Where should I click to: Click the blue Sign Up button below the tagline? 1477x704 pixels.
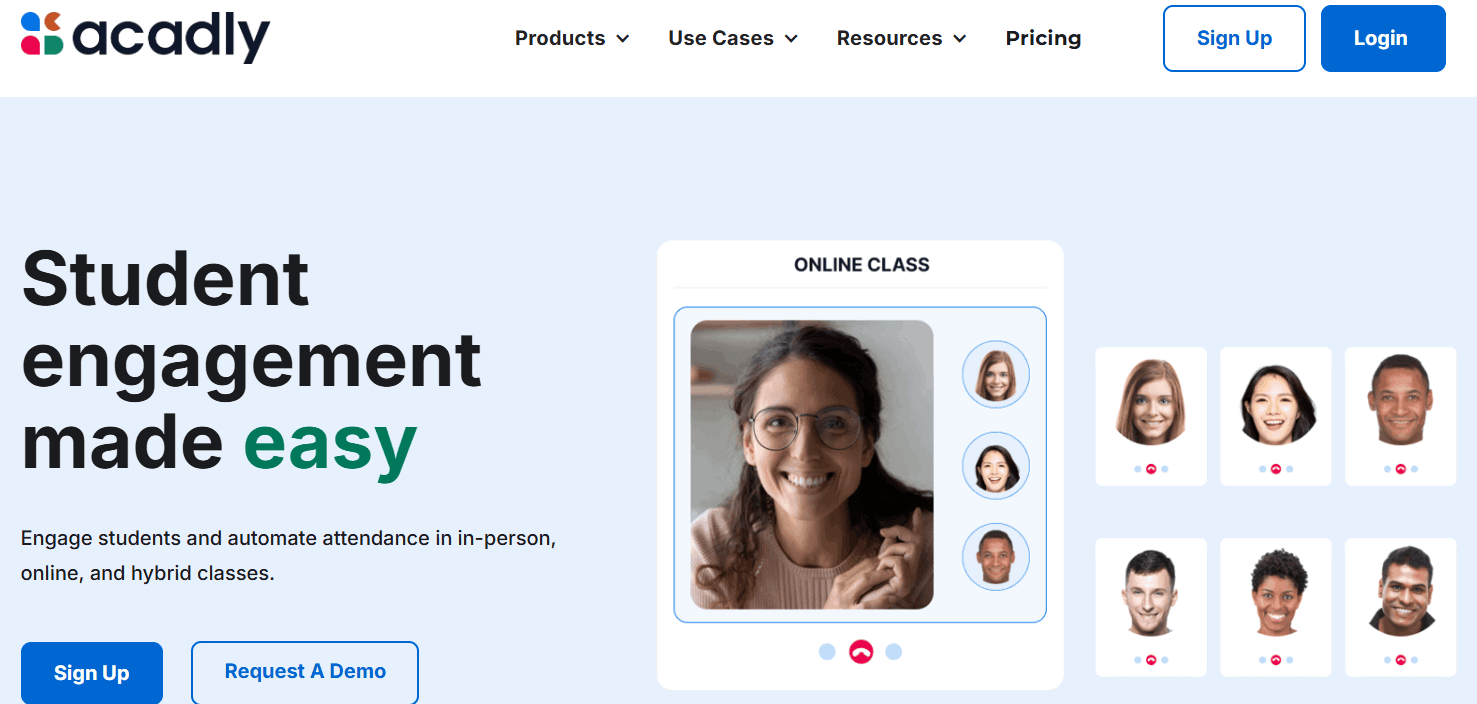pos(92,673)
